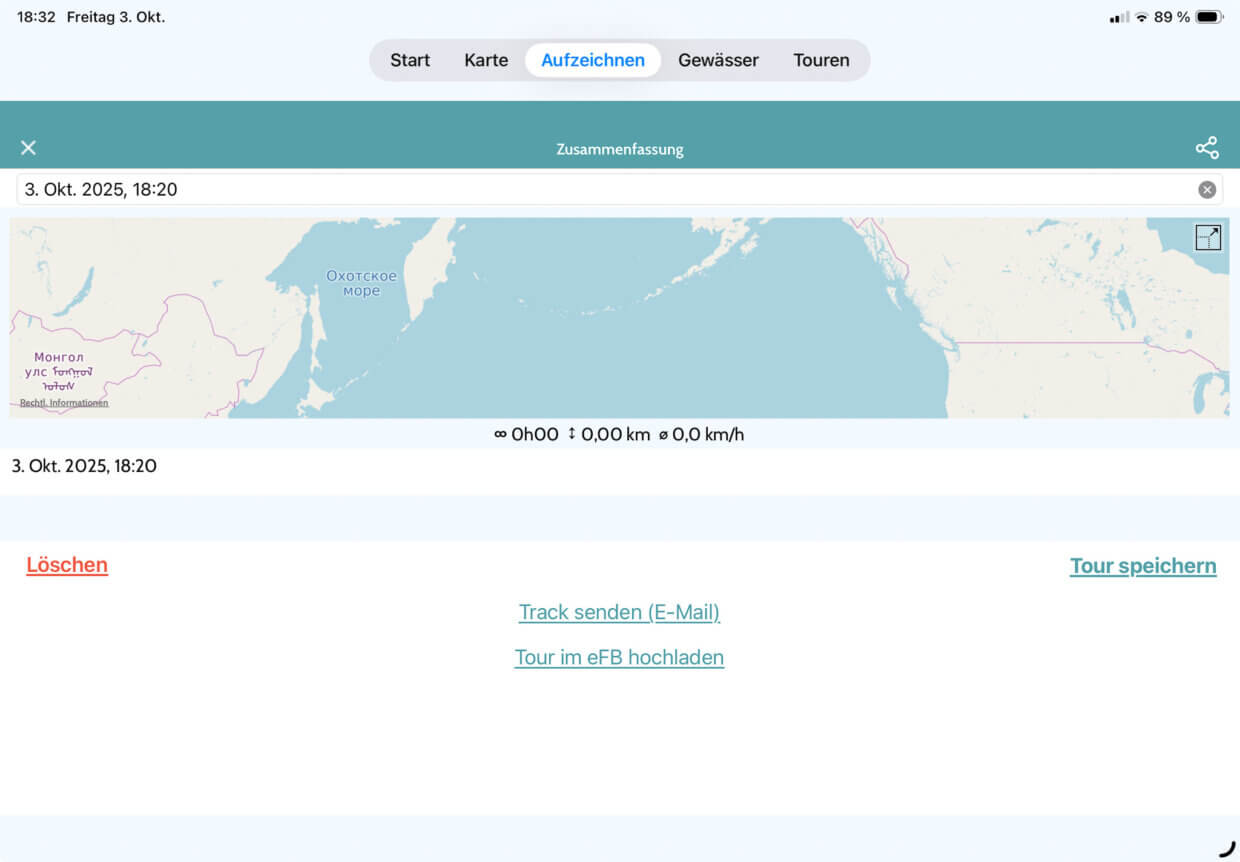This screenshot has width=1240, height=862.
Task: Expand the map to fullscreen
Action: click(x=1208, y=238)
